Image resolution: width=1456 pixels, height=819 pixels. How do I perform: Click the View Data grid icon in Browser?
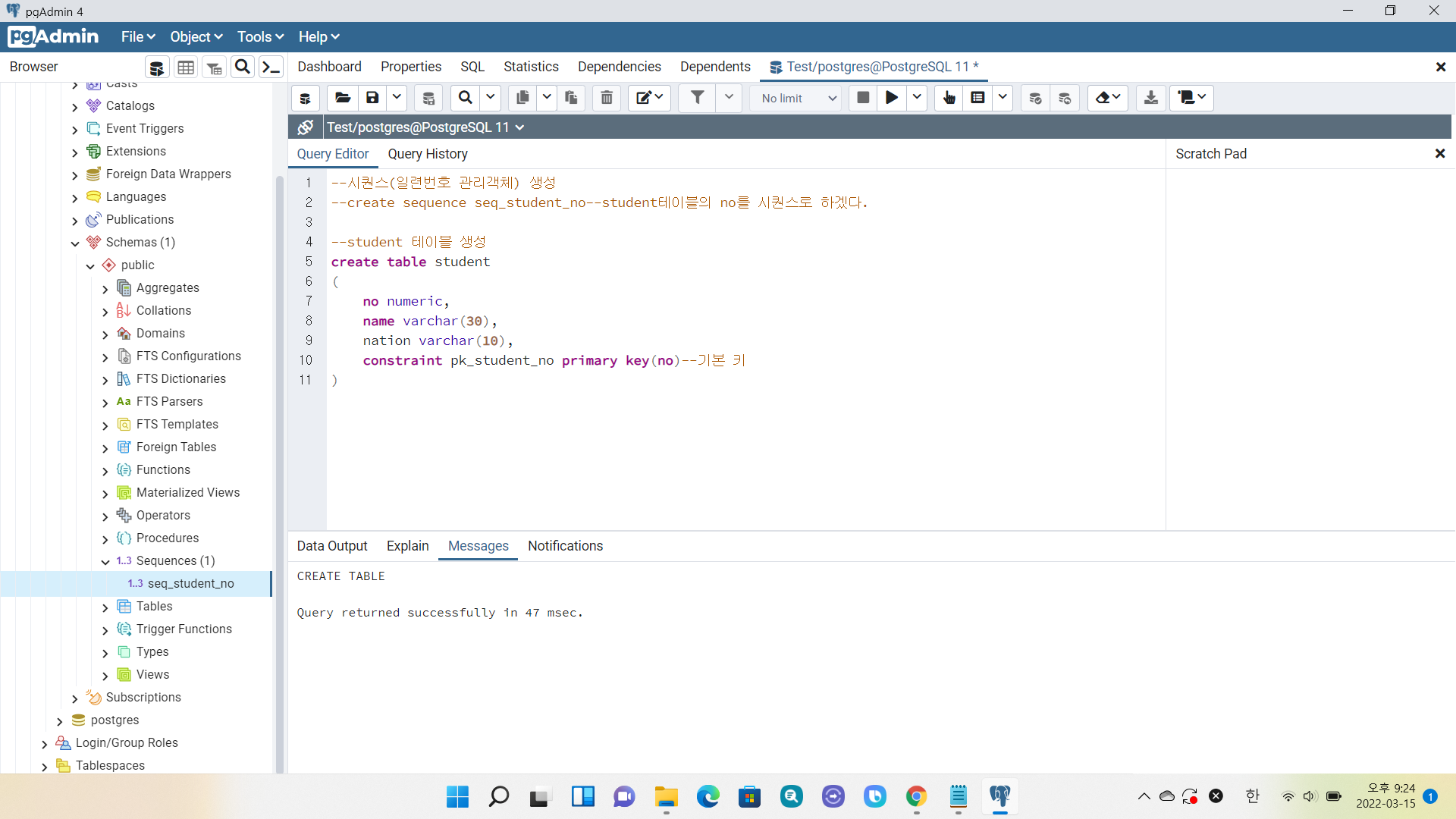point(186,67)
